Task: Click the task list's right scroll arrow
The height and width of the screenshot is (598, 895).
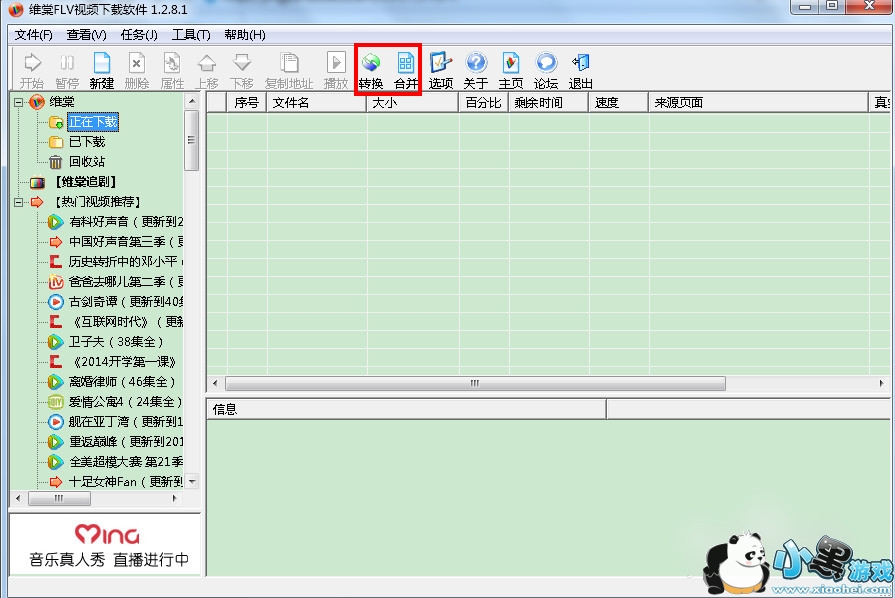Action: pos(882,383)
